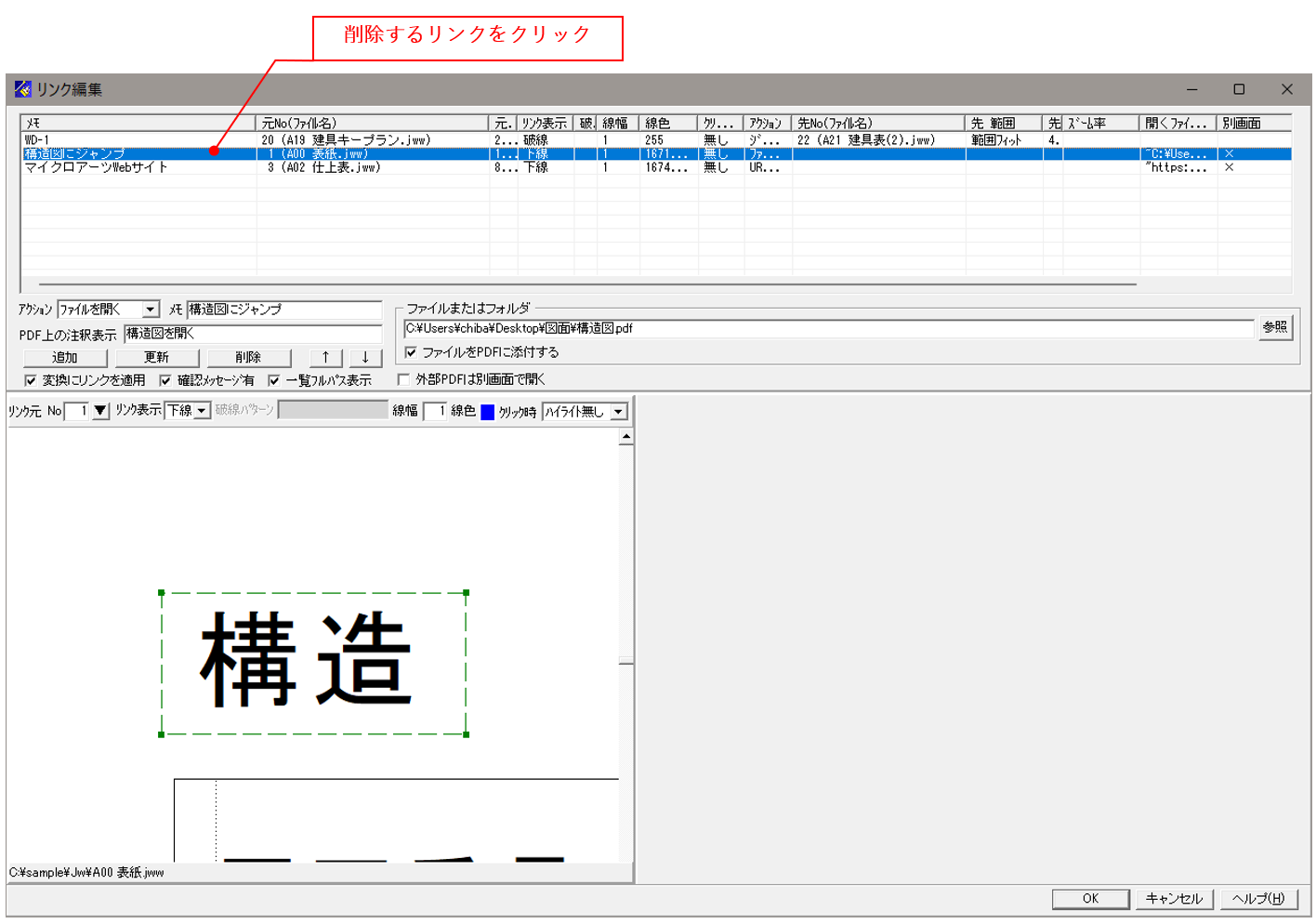
Task: Click the up arrow to move link up
Action: 325,357
